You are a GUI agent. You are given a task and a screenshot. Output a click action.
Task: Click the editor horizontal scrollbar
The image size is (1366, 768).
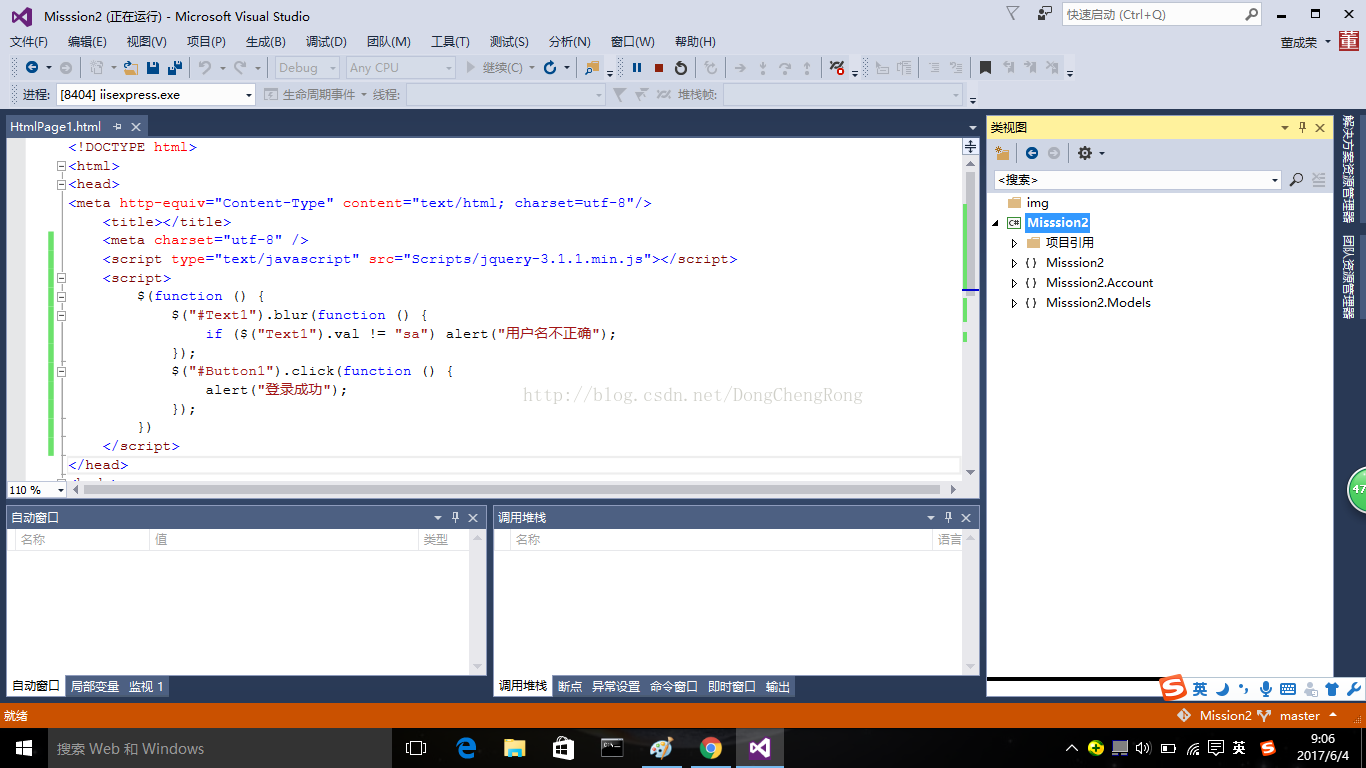point(510,490)
